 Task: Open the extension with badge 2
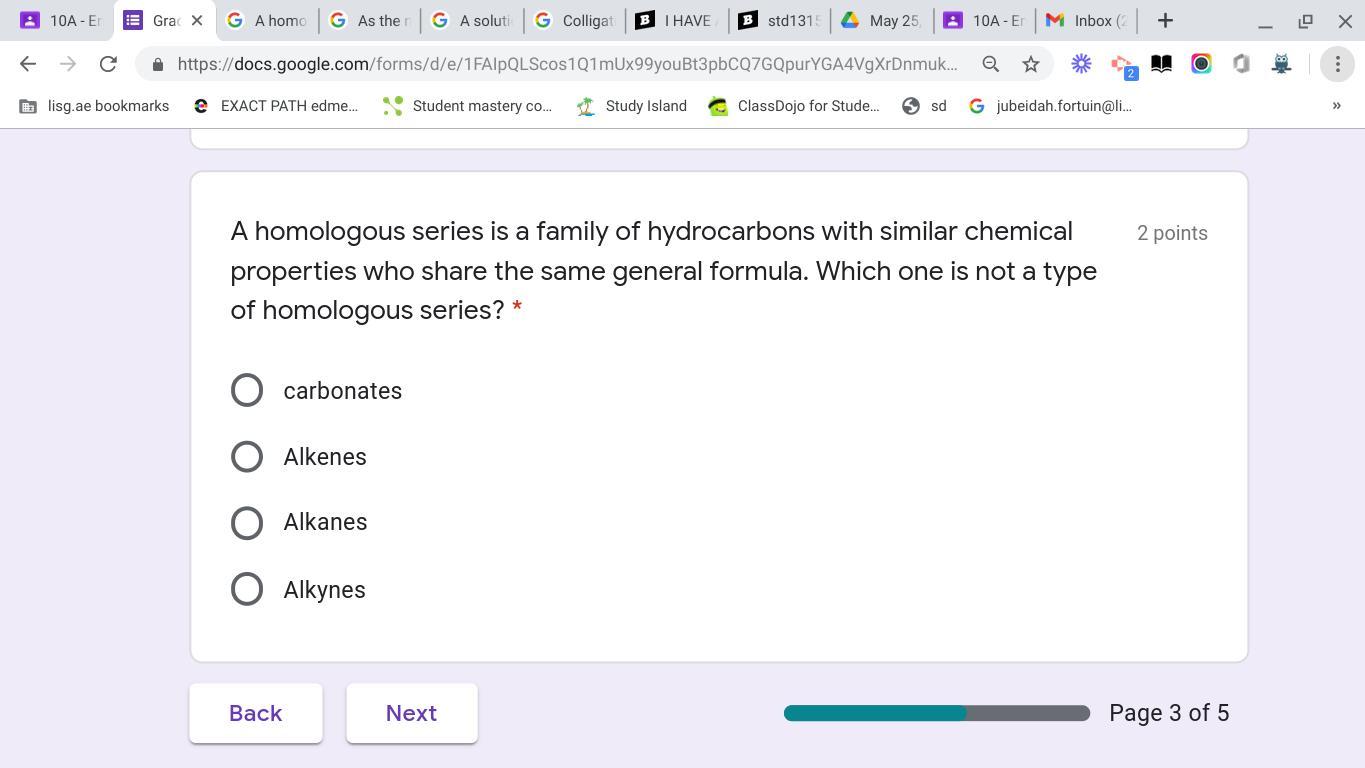click(1122, 65)
